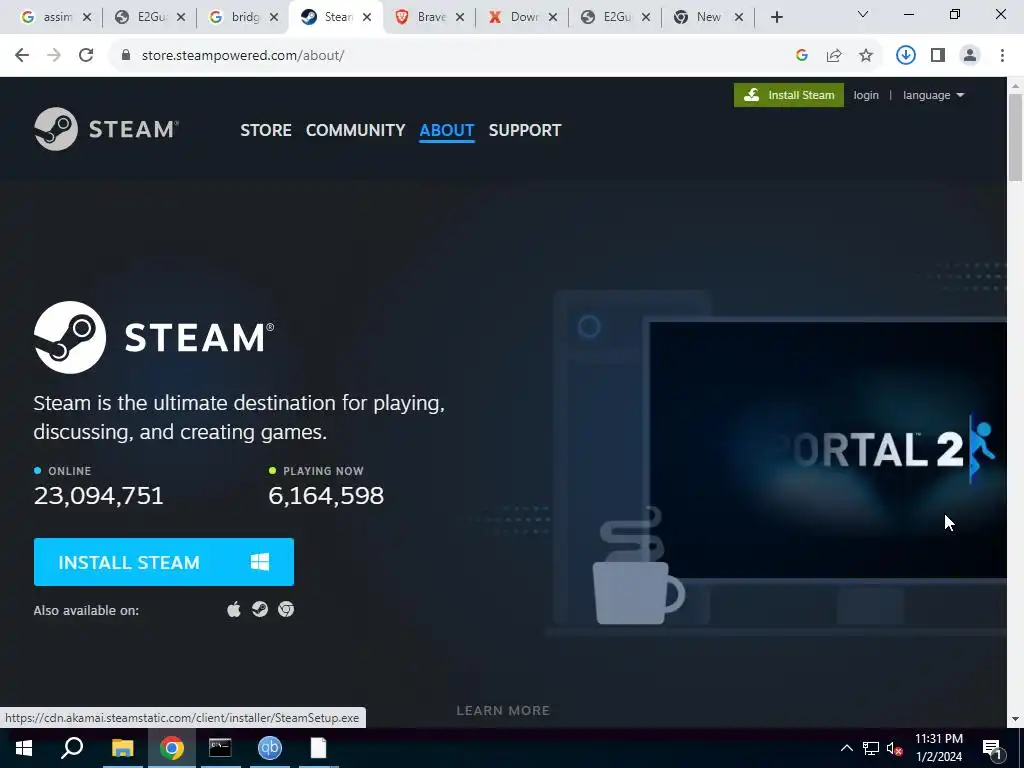Open Chrome three-dot menu
Image resolution: width=1024 pixels, height=768 pixels.
click(1002, 56)
